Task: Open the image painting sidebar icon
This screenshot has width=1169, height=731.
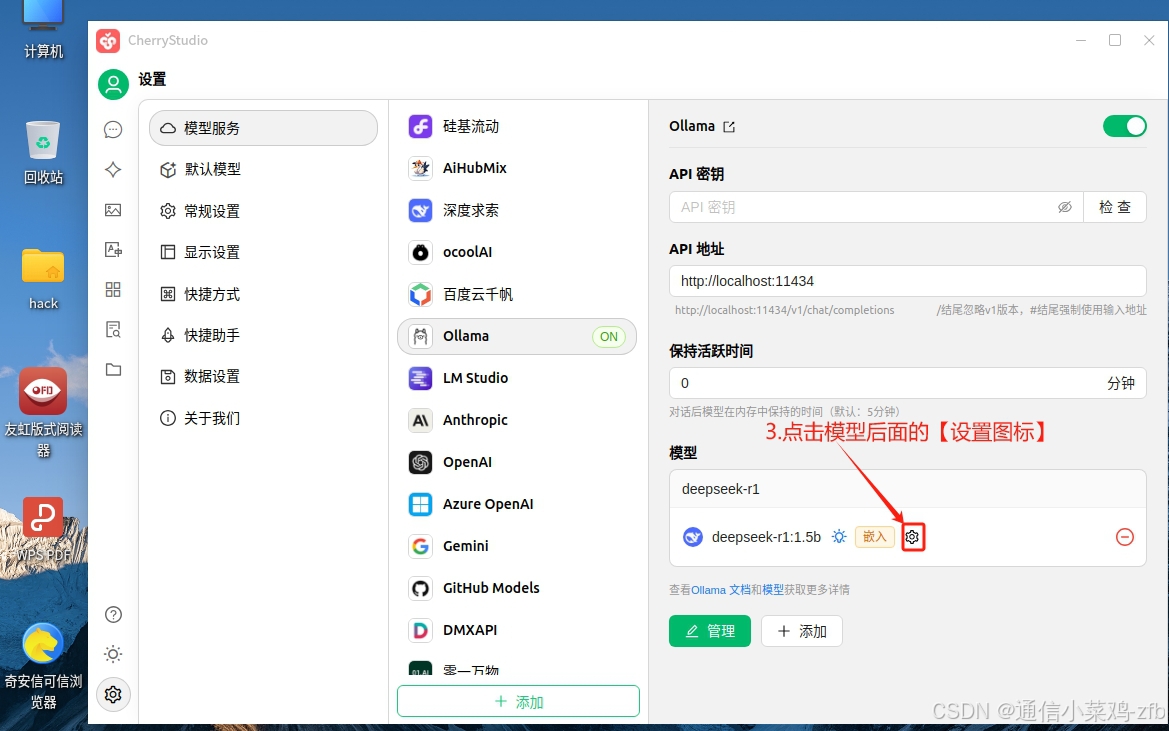Action: (113, 210)
